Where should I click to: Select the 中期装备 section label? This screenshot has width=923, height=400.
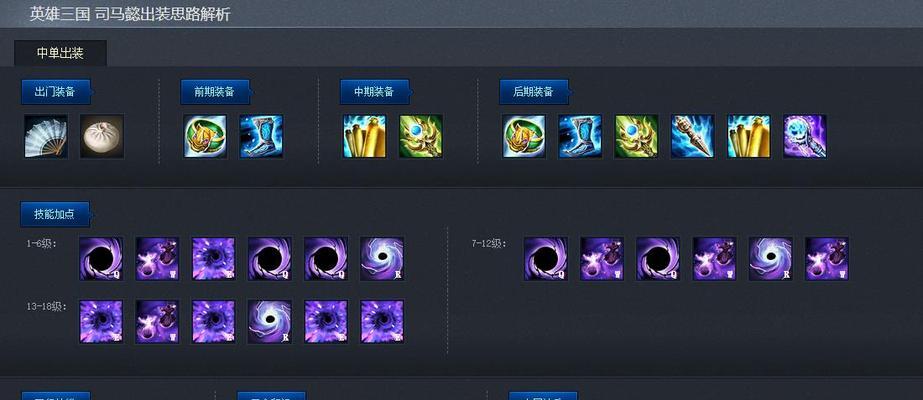click(x=374, y=92)
